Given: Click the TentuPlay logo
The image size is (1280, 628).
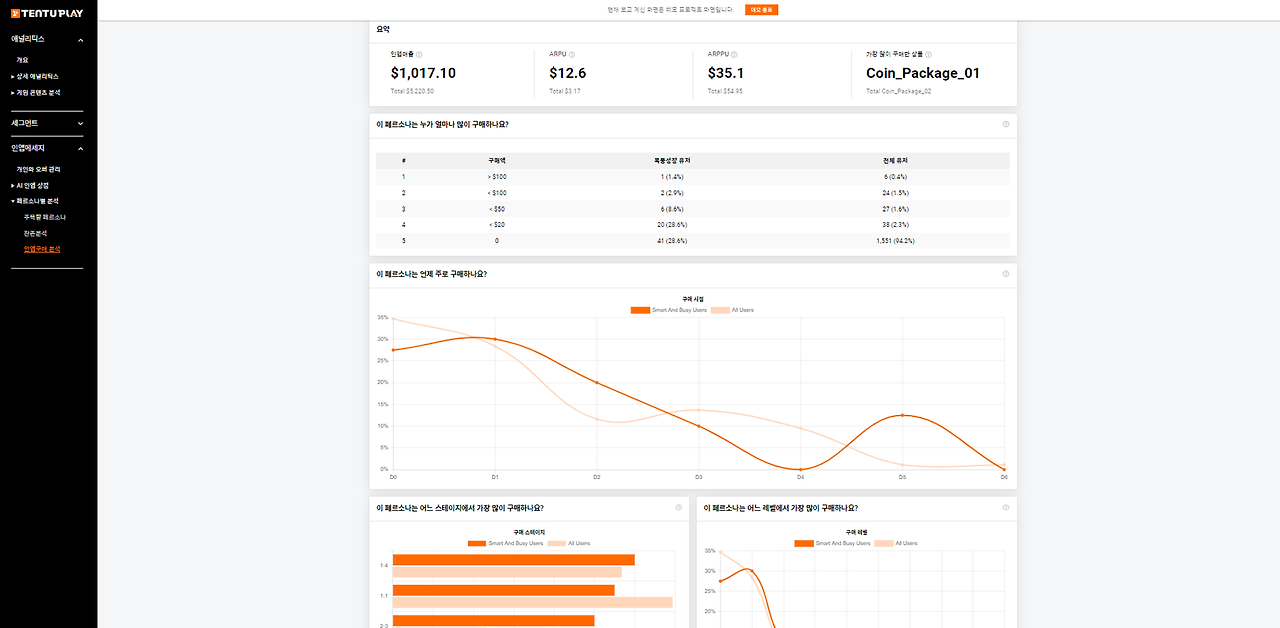Looking at the screenshot, I should [48, 14].
